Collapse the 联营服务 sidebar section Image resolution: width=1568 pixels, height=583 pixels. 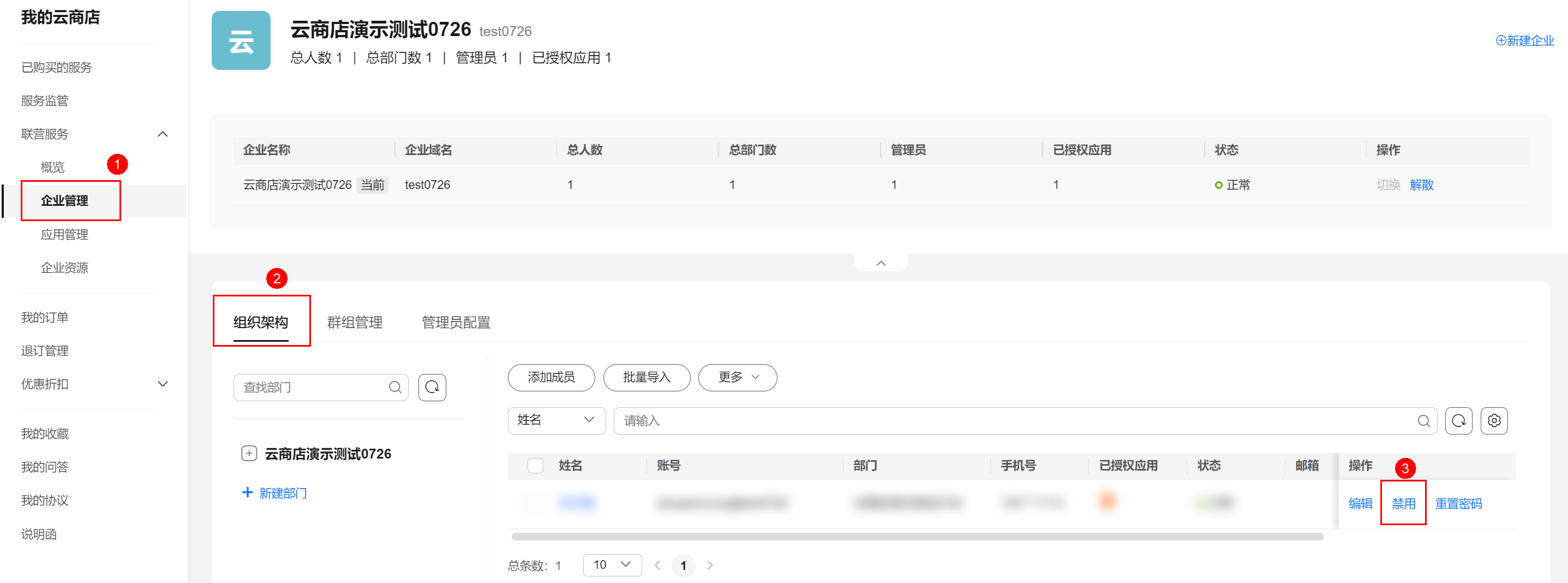[163, 134]
